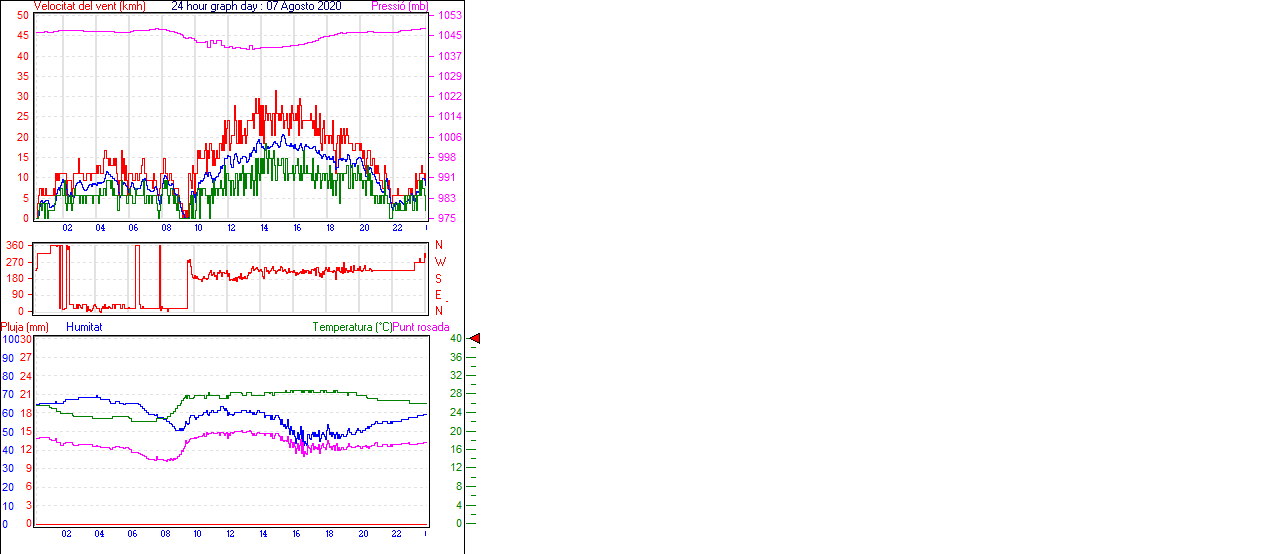Click the magenta "Pressió (mb)" label
The width and height of the screenshot is (1280, 554).
(399, 6)
